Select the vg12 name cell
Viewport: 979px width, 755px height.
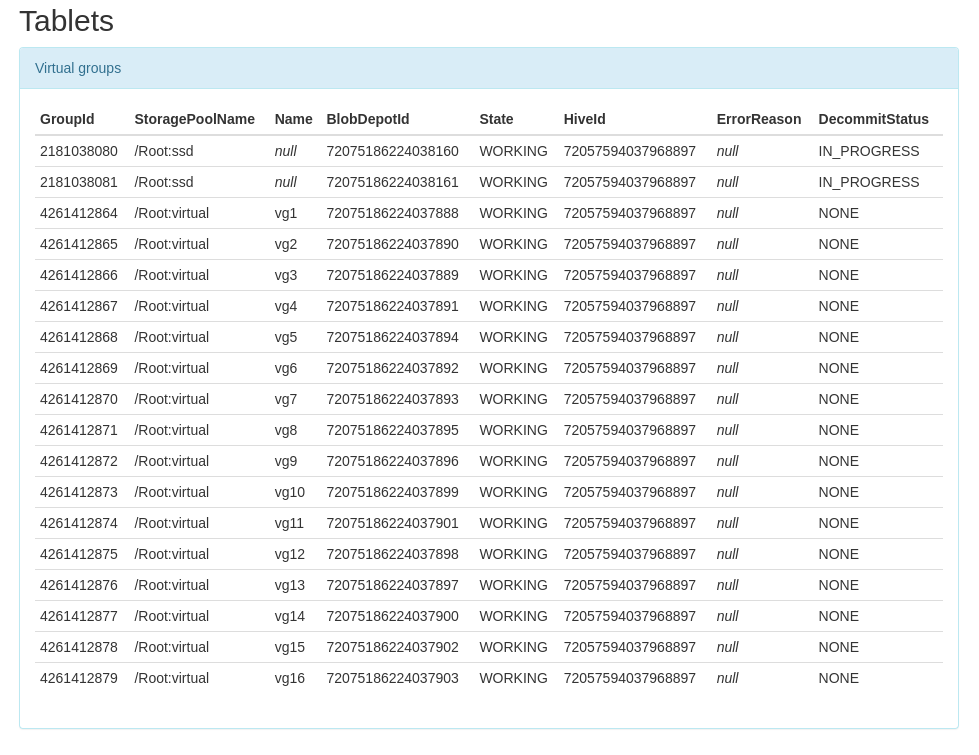tap(289, 554)
